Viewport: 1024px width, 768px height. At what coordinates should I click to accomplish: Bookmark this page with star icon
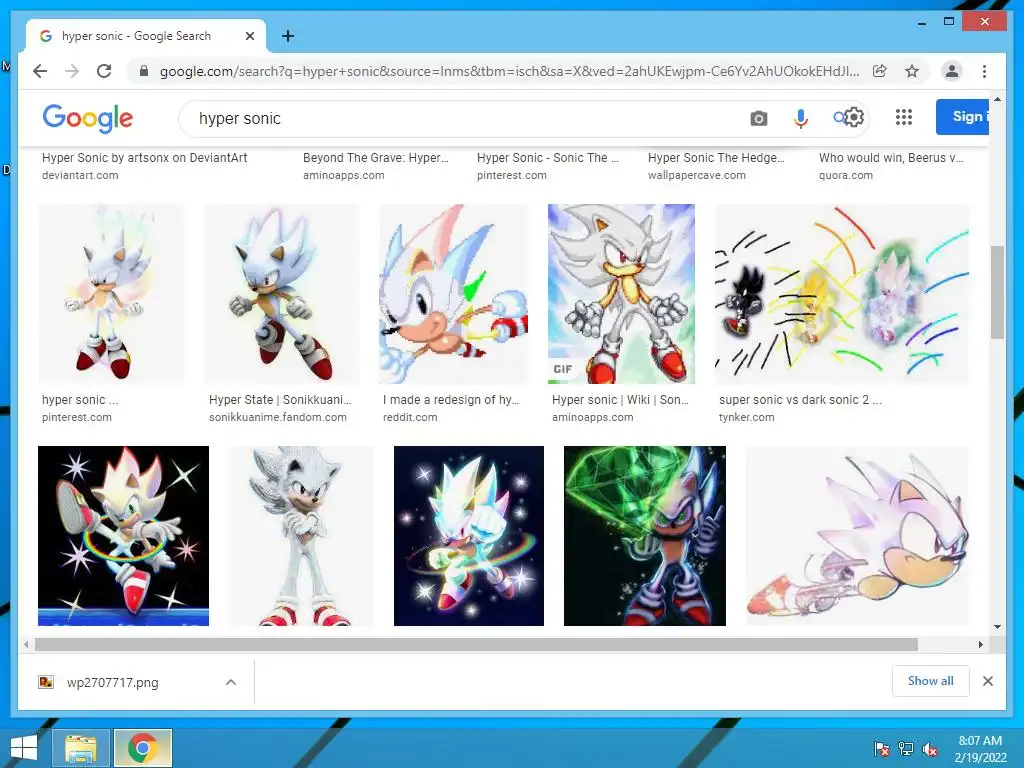point(912,71)
